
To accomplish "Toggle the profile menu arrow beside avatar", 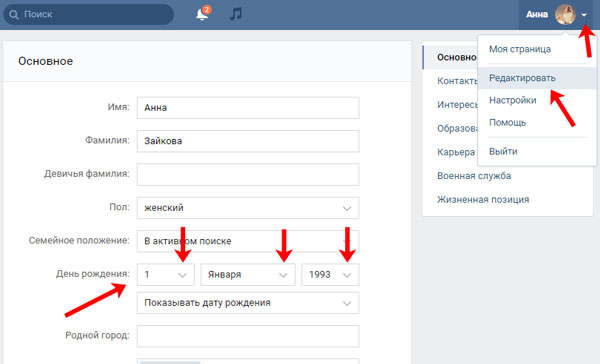I will click(x=584, y=15).
